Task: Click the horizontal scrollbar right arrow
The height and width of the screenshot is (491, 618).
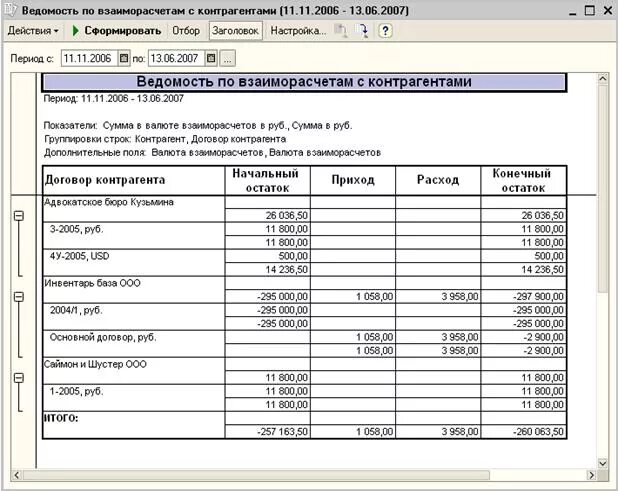Action: (591, 475)
